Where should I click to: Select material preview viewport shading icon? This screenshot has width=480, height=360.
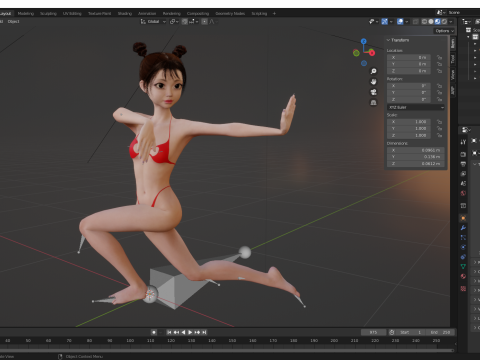(438, 22)
